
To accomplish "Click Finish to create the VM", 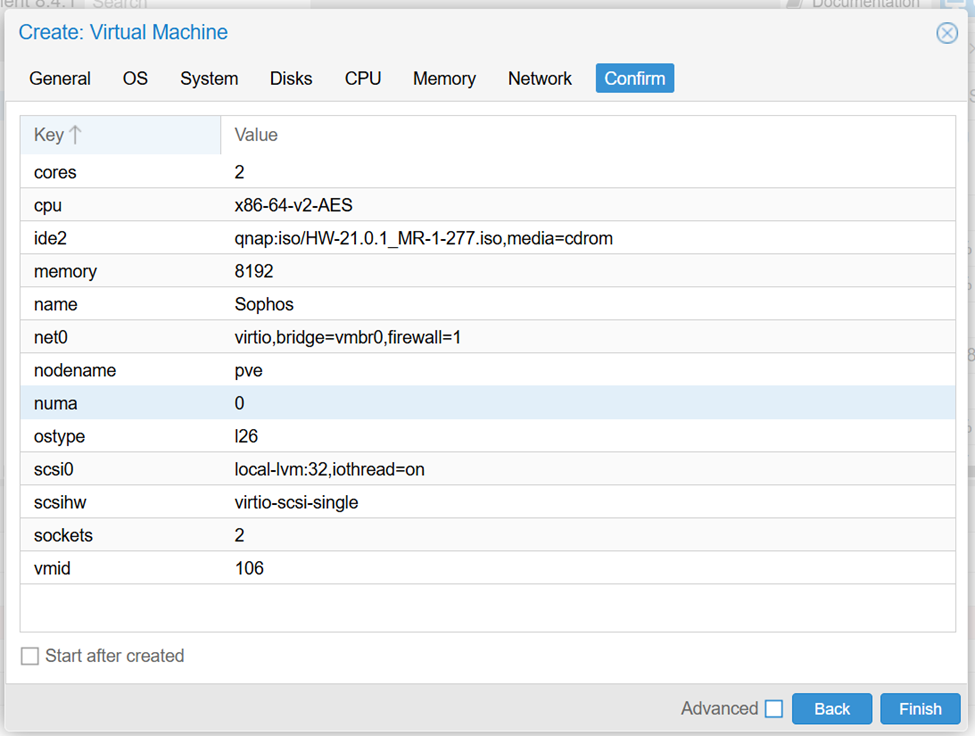I will pos(920,709).
